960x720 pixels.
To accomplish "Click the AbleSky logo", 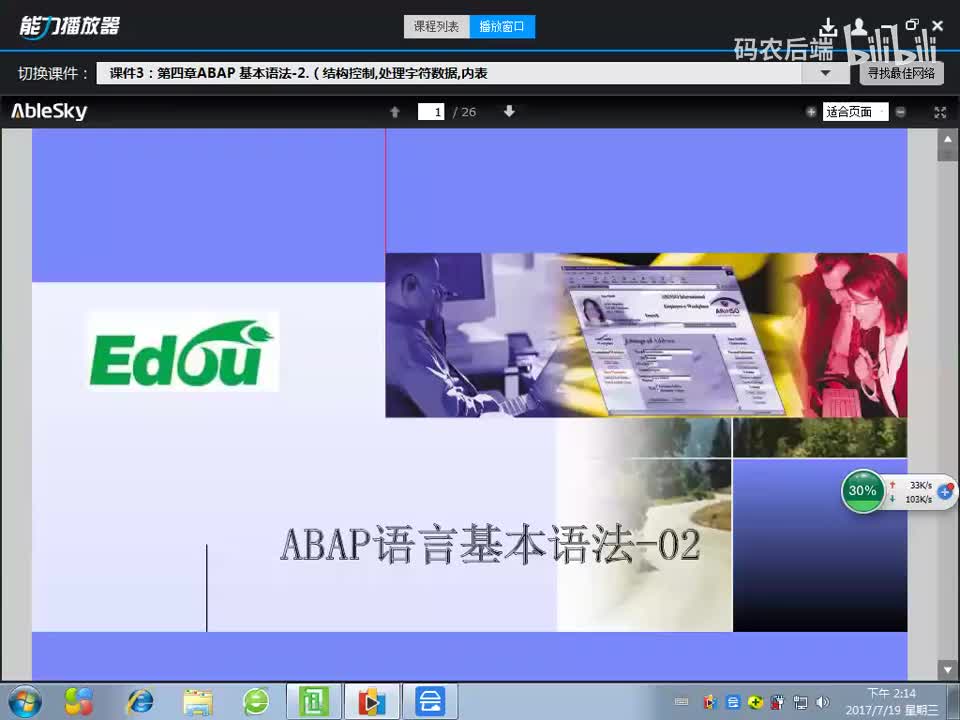I will (x=49, y=111).
